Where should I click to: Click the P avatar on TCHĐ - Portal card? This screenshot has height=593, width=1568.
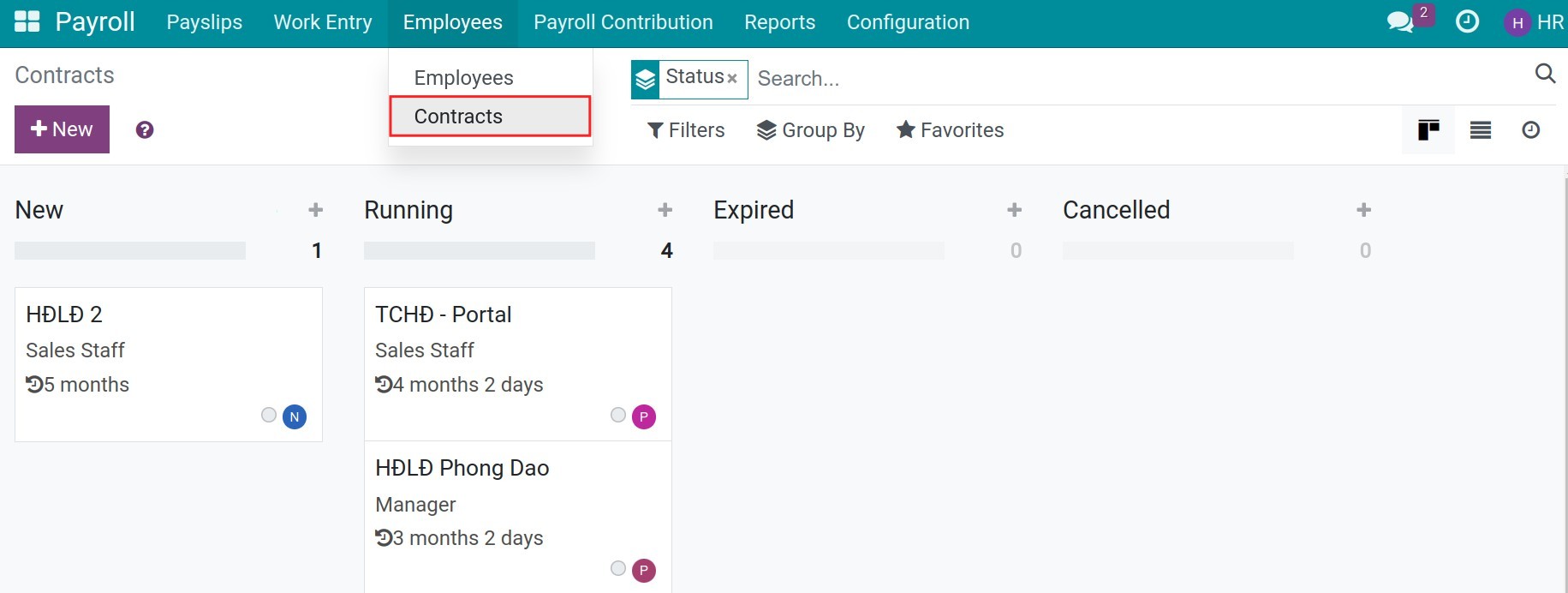[x=644, y=417]
